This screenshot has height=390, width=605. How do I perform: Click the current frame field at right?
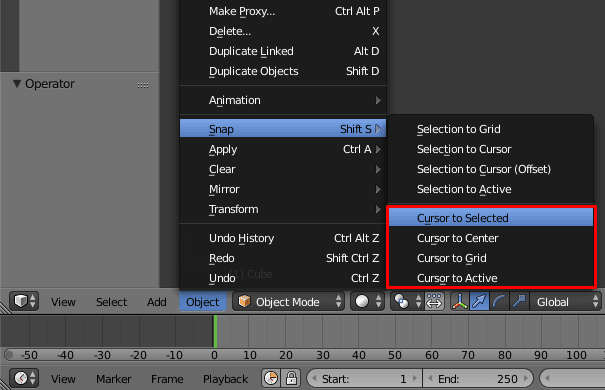point(573,378)
